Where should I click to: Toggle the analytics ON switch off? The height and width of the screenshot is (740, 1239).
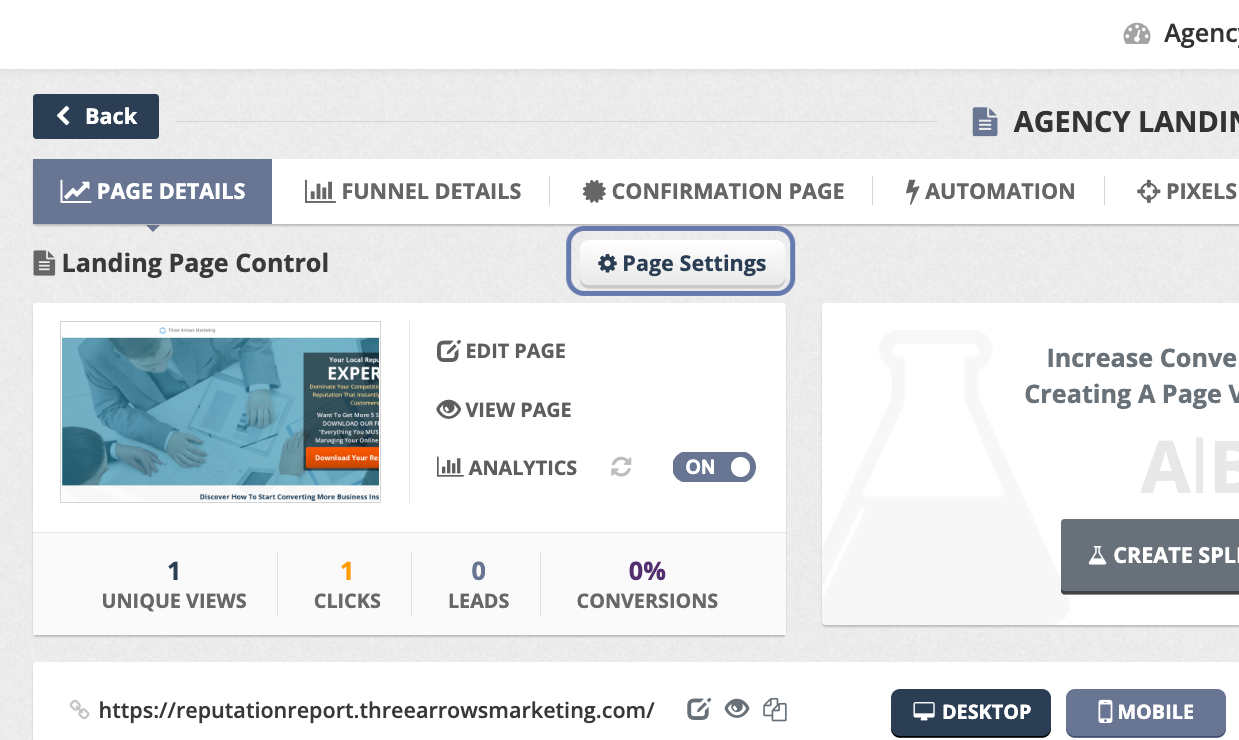pos(714,467)
